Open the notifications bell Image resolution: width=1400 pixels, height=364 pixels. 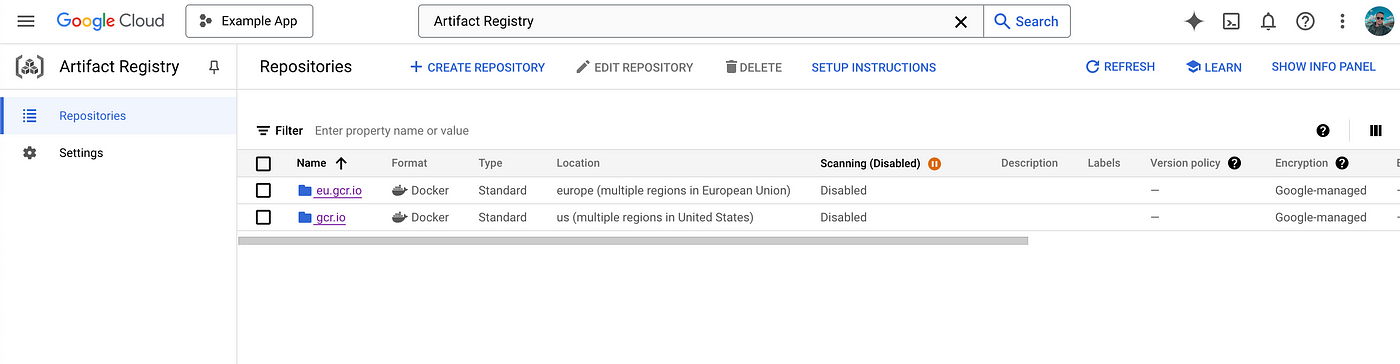(x=1268, y=21)
